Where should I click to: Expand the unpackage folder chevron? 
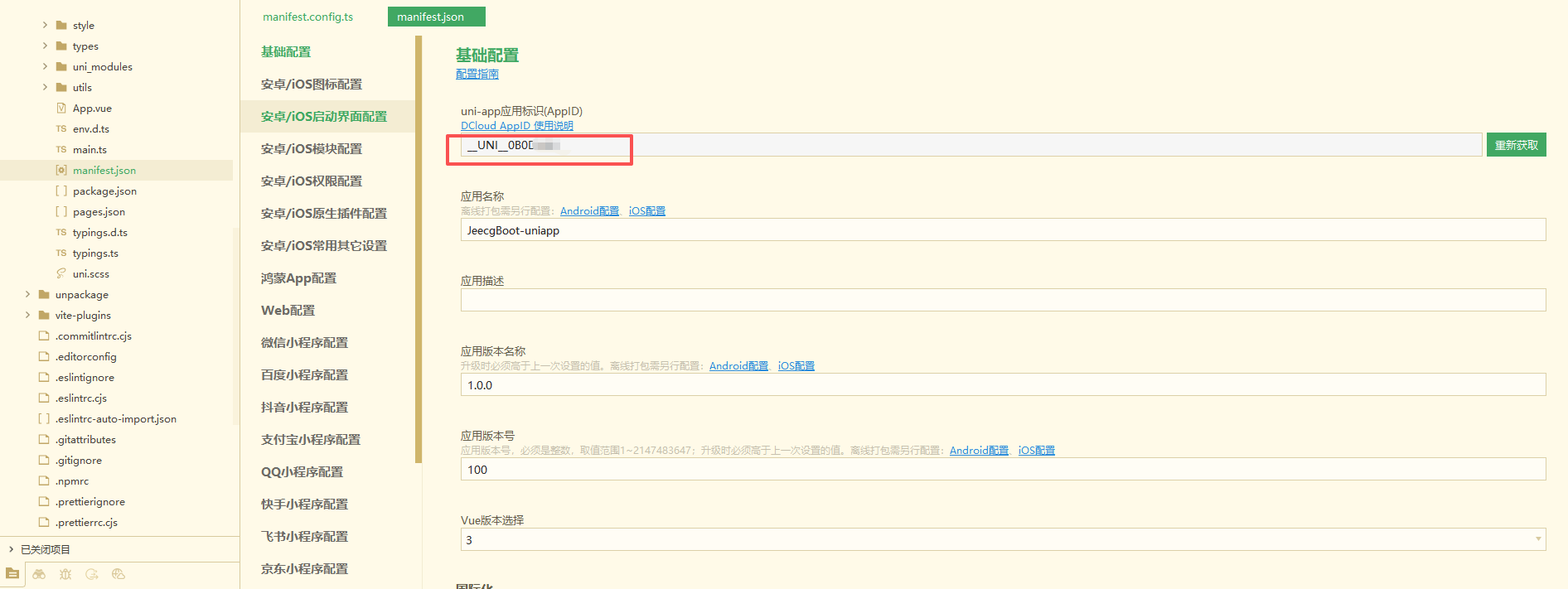point(27,295)
